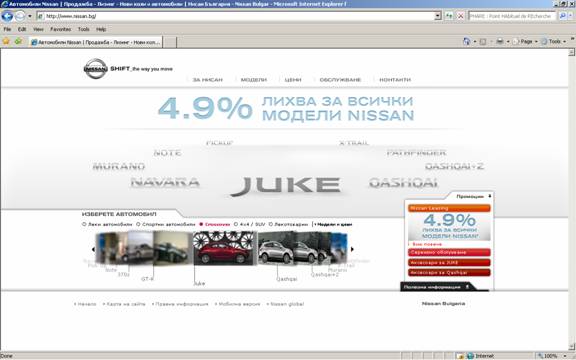Collapse the Промоции panel arrow
576x360 pixels.
click(x=490, y=197)
